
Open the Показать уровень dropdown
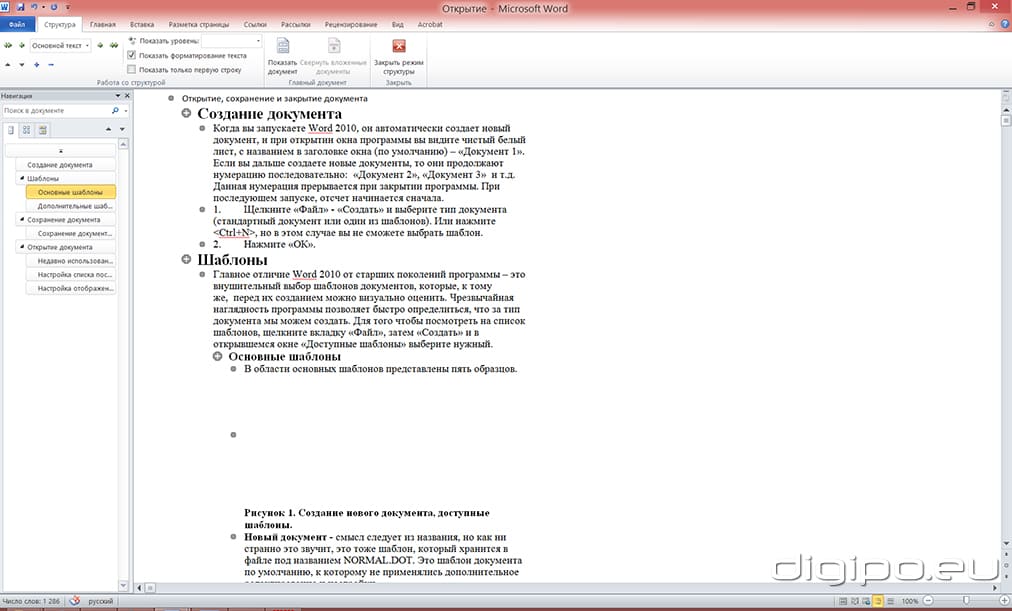tap(258, 41)
